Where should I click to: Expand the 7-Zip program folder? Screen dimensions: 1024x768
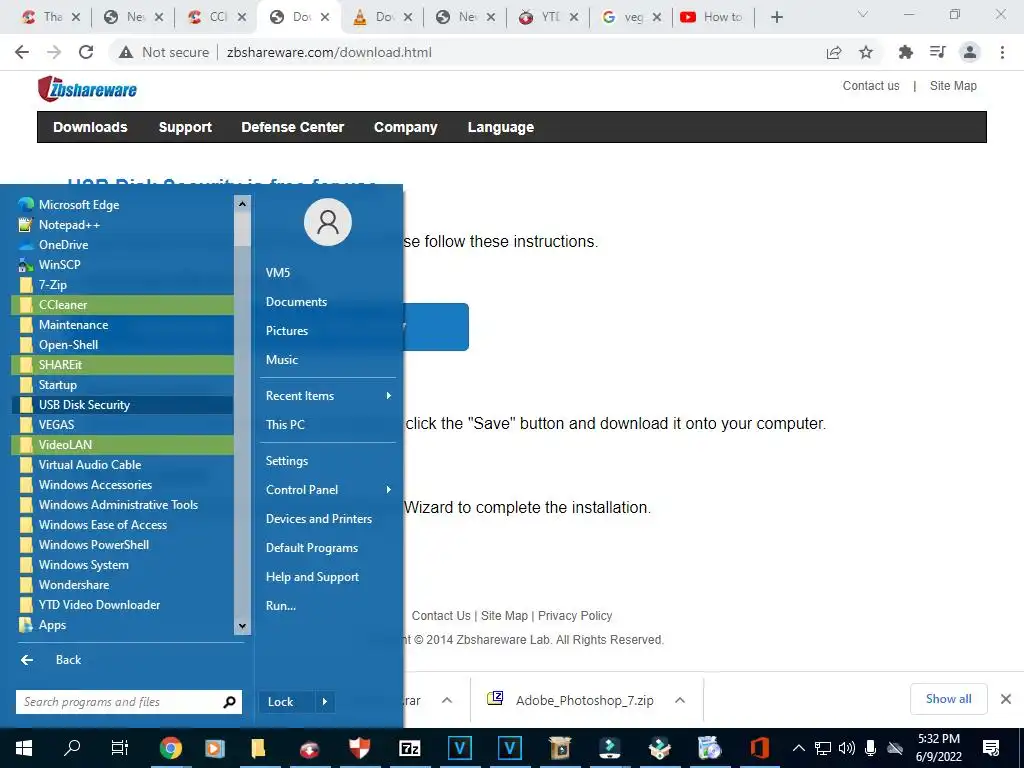pos(122,285)
